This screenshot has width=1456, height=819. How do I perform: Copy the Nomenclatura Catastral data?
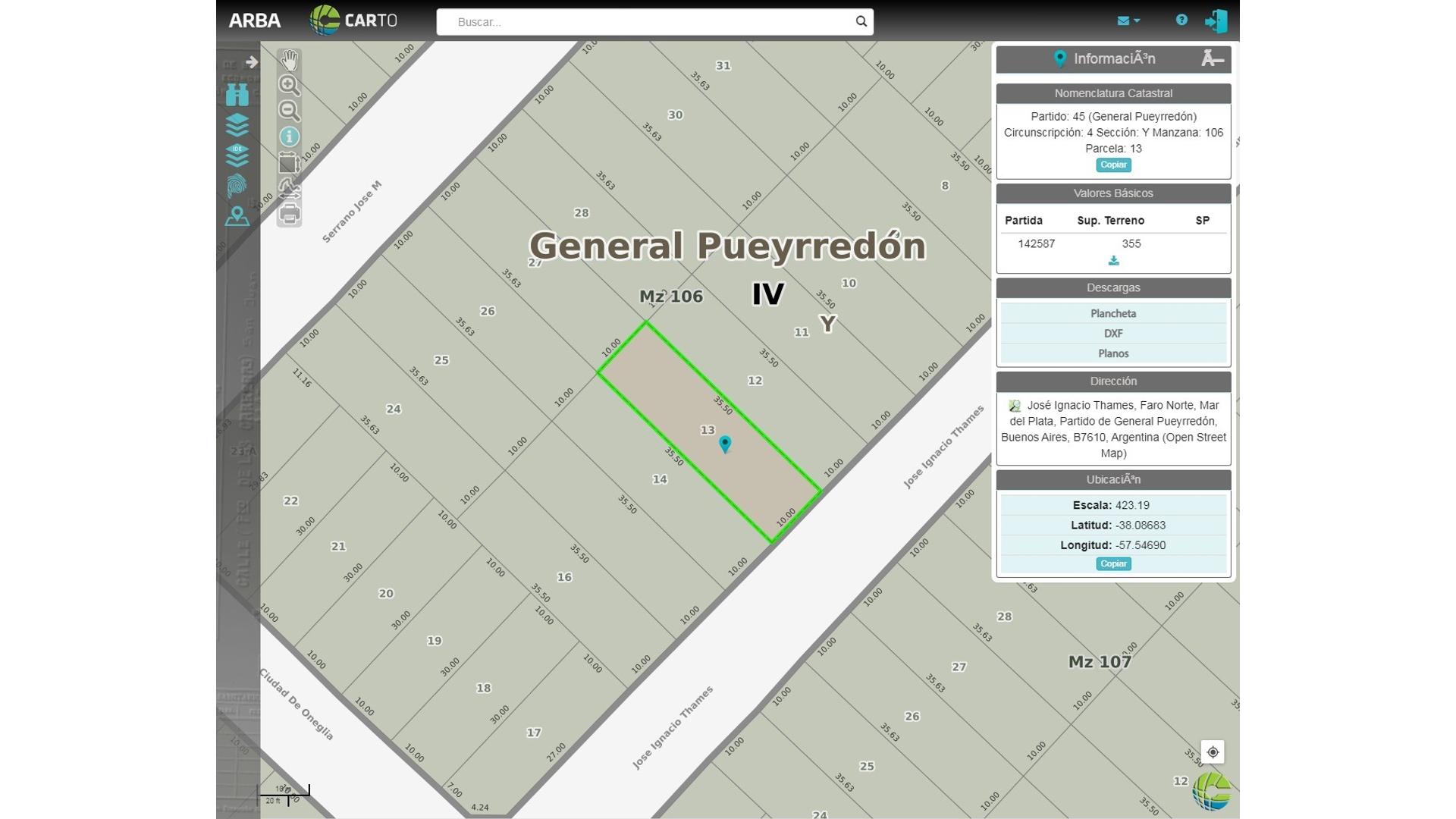point(1113,165)
